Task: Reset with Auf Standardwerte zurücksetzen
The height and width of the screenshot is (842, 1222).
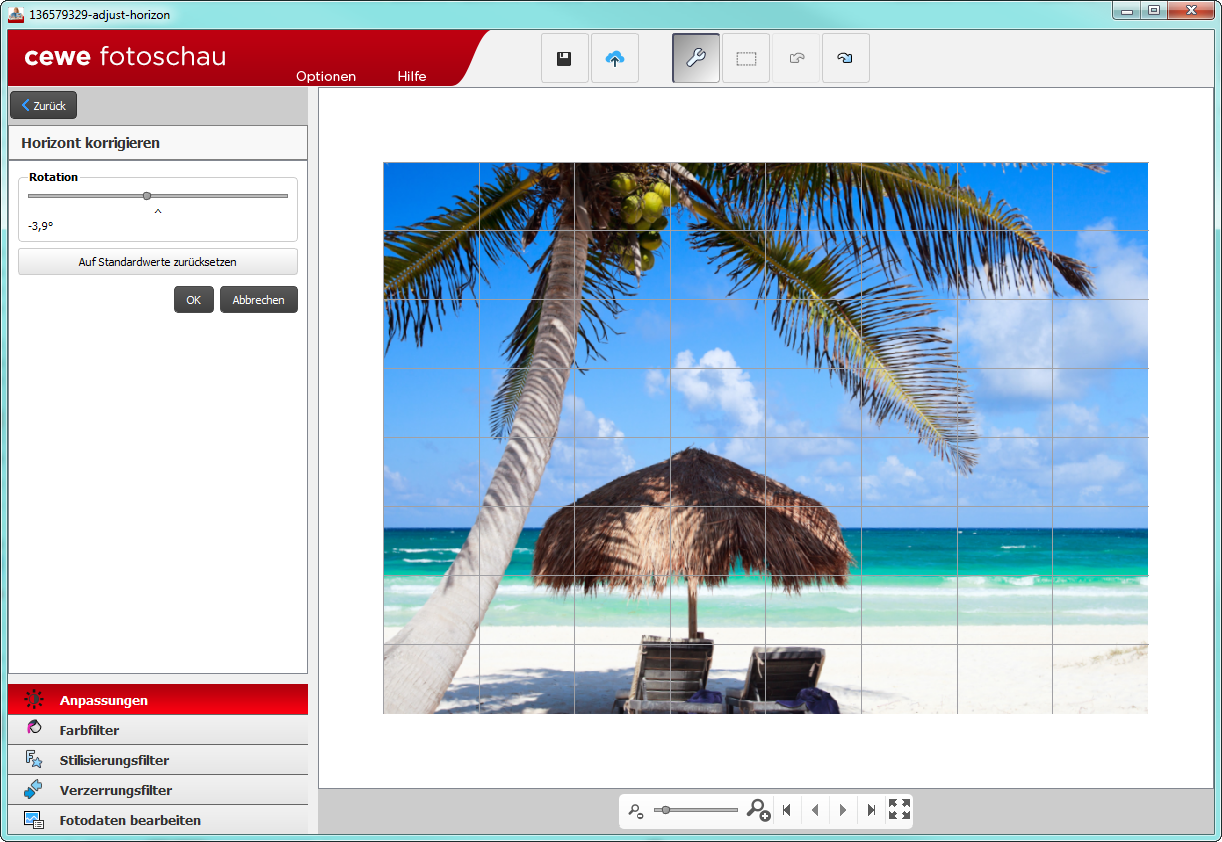Action: click(158, 262)
